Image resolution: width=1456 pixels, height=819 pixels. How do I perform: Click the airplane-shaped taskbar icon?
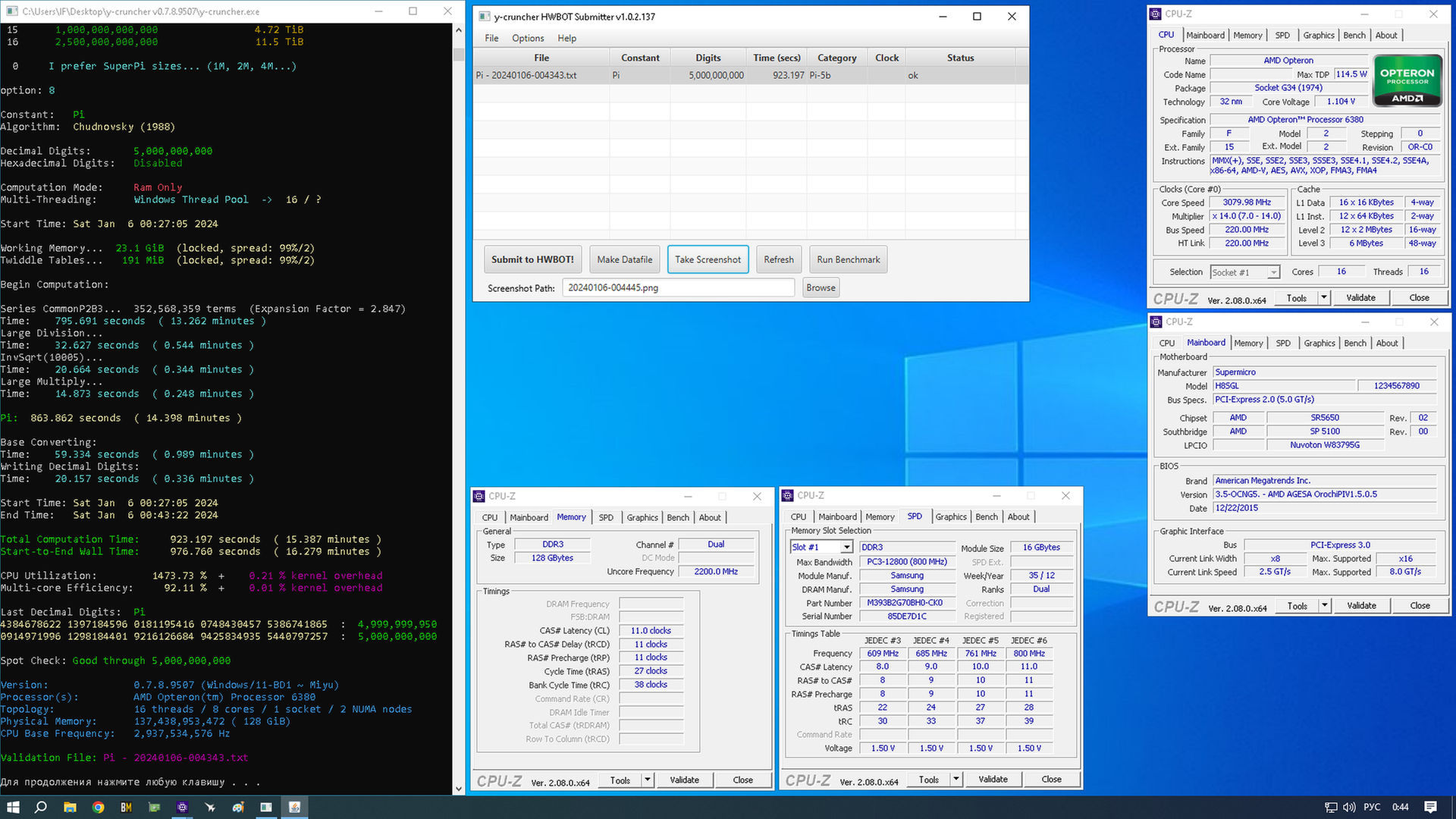(x=210, y=807)
